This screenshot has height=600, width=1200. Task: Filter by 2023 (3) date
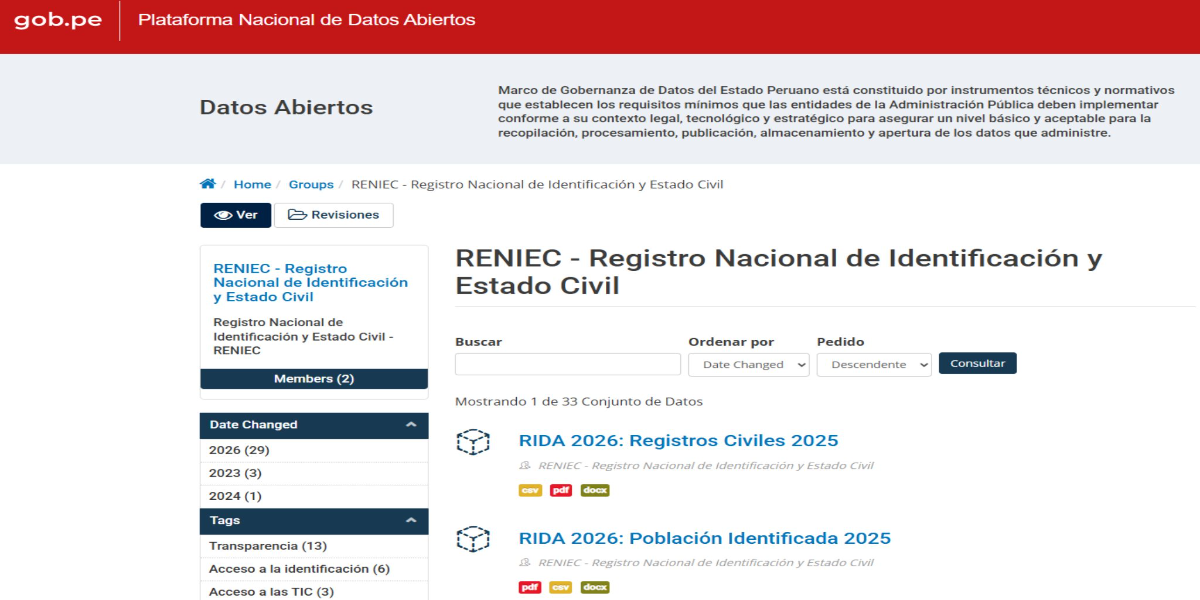click(x=235, y=473)
